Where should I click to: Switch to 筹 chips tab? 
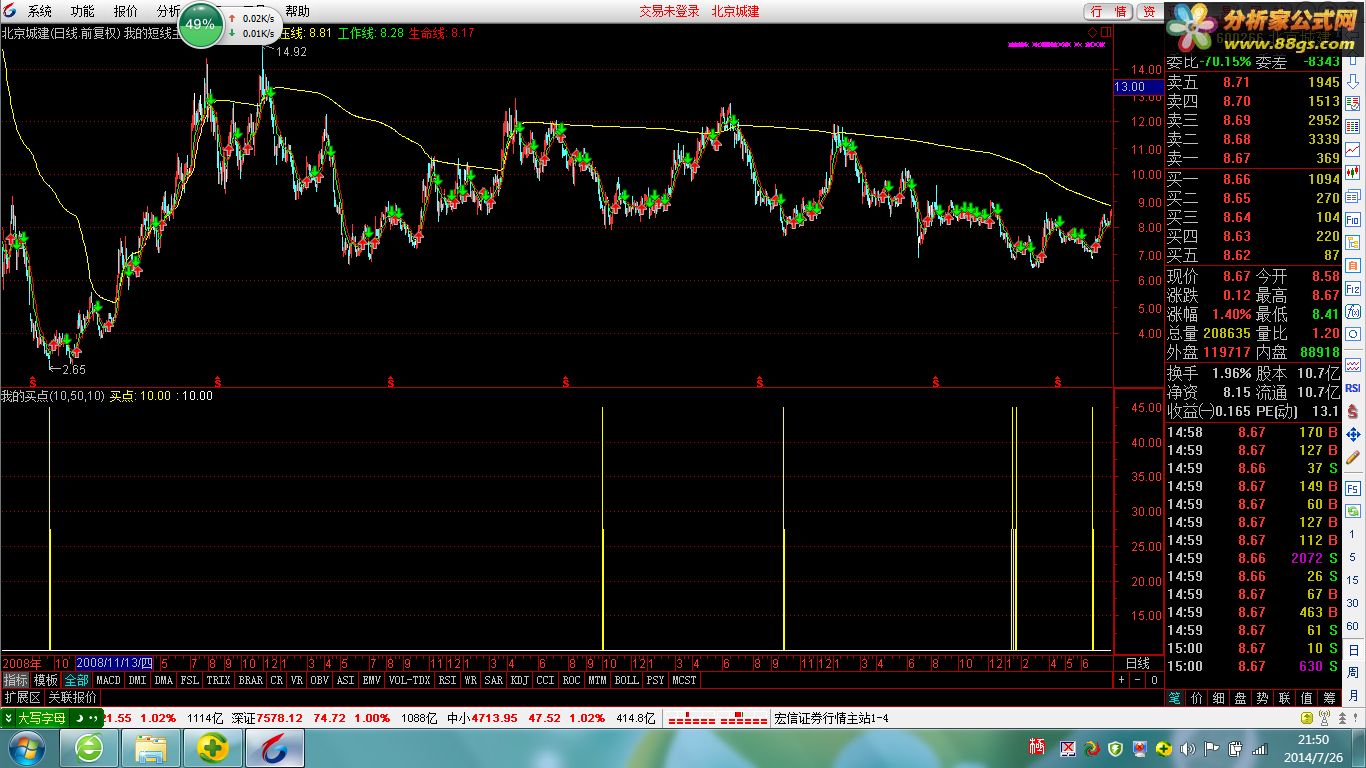coord(1329,698)
